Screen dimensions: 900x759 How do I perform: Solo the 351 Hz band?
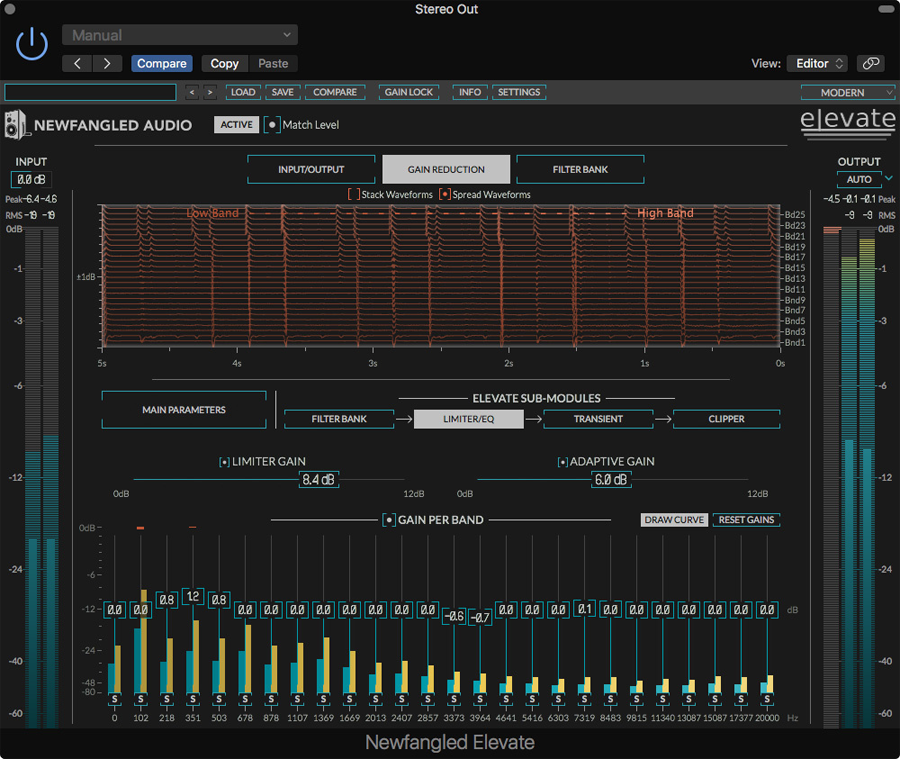[x=193, y=699]
